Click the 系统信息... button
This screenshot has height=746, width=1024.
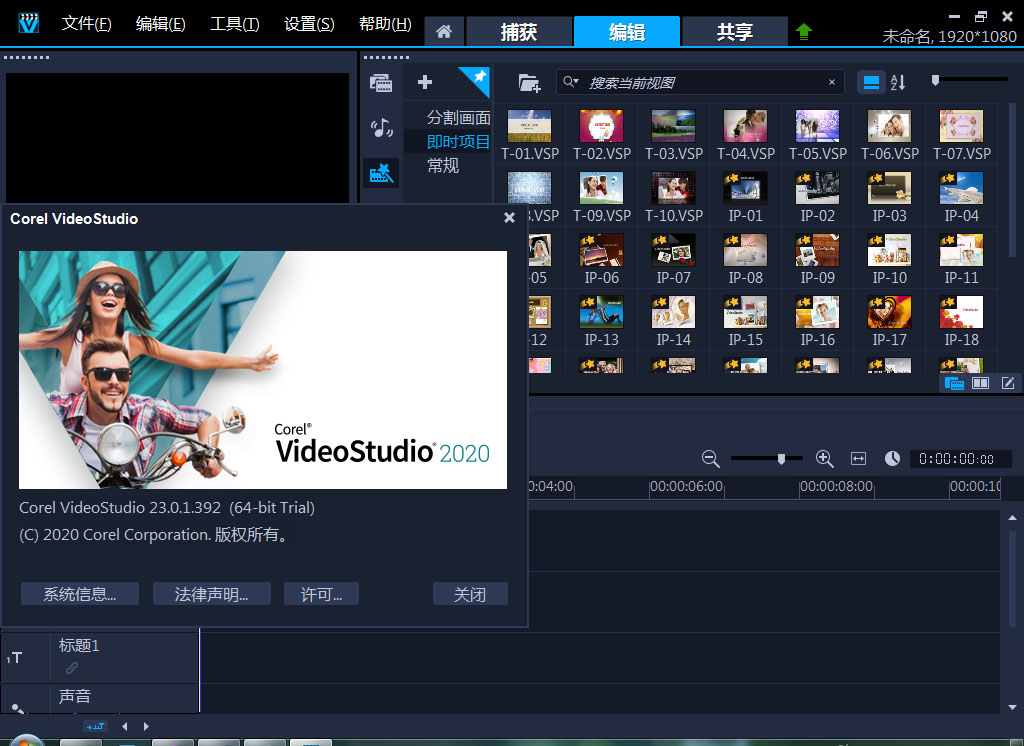[80, 594]
